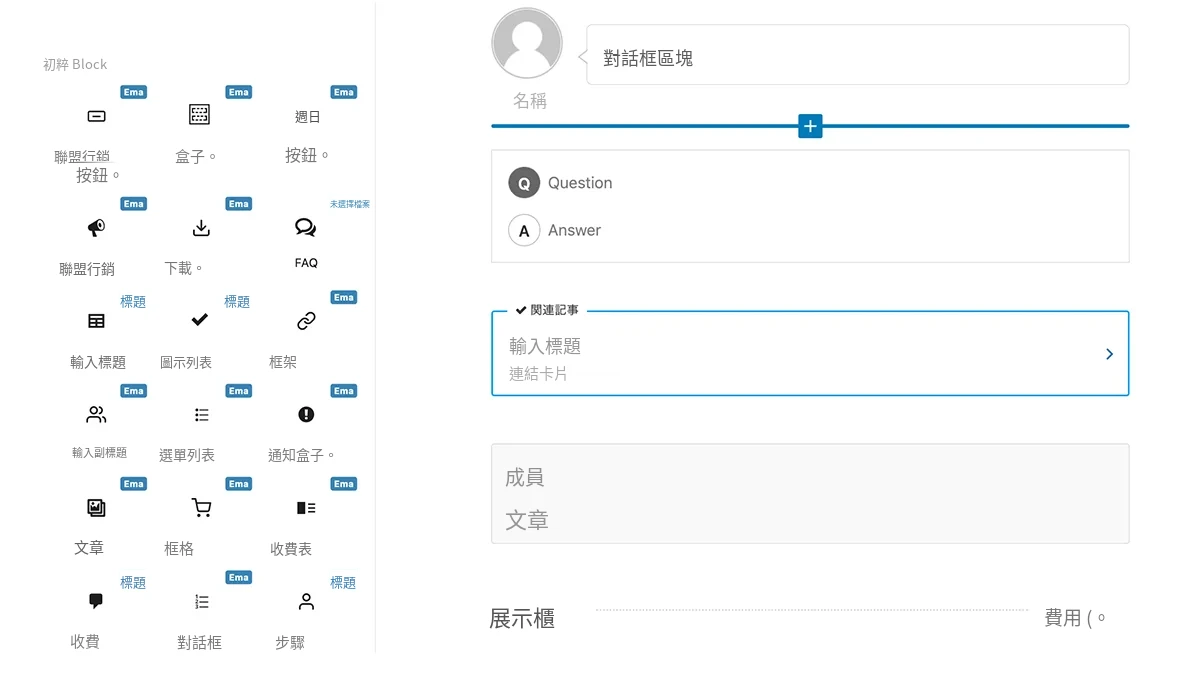Click the 費用 price text
Viewport: 1200px width, 675px height.
click(x=1064, y=618)
